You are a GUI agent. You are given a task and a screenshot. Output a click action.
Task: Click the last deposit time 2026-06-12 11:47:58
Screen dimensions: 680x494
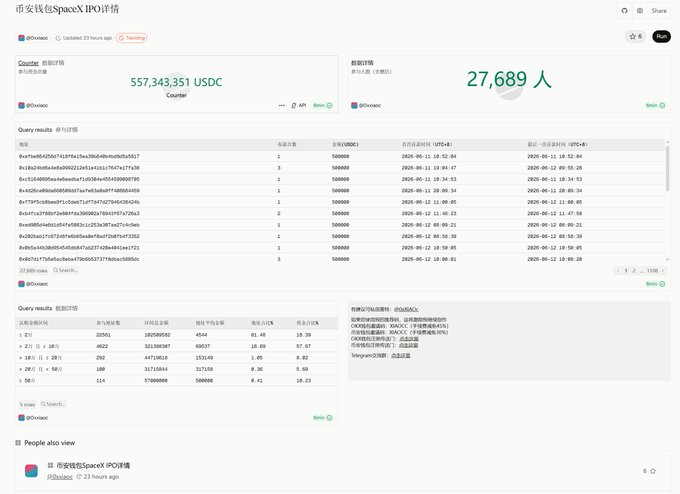click(555, 214)
